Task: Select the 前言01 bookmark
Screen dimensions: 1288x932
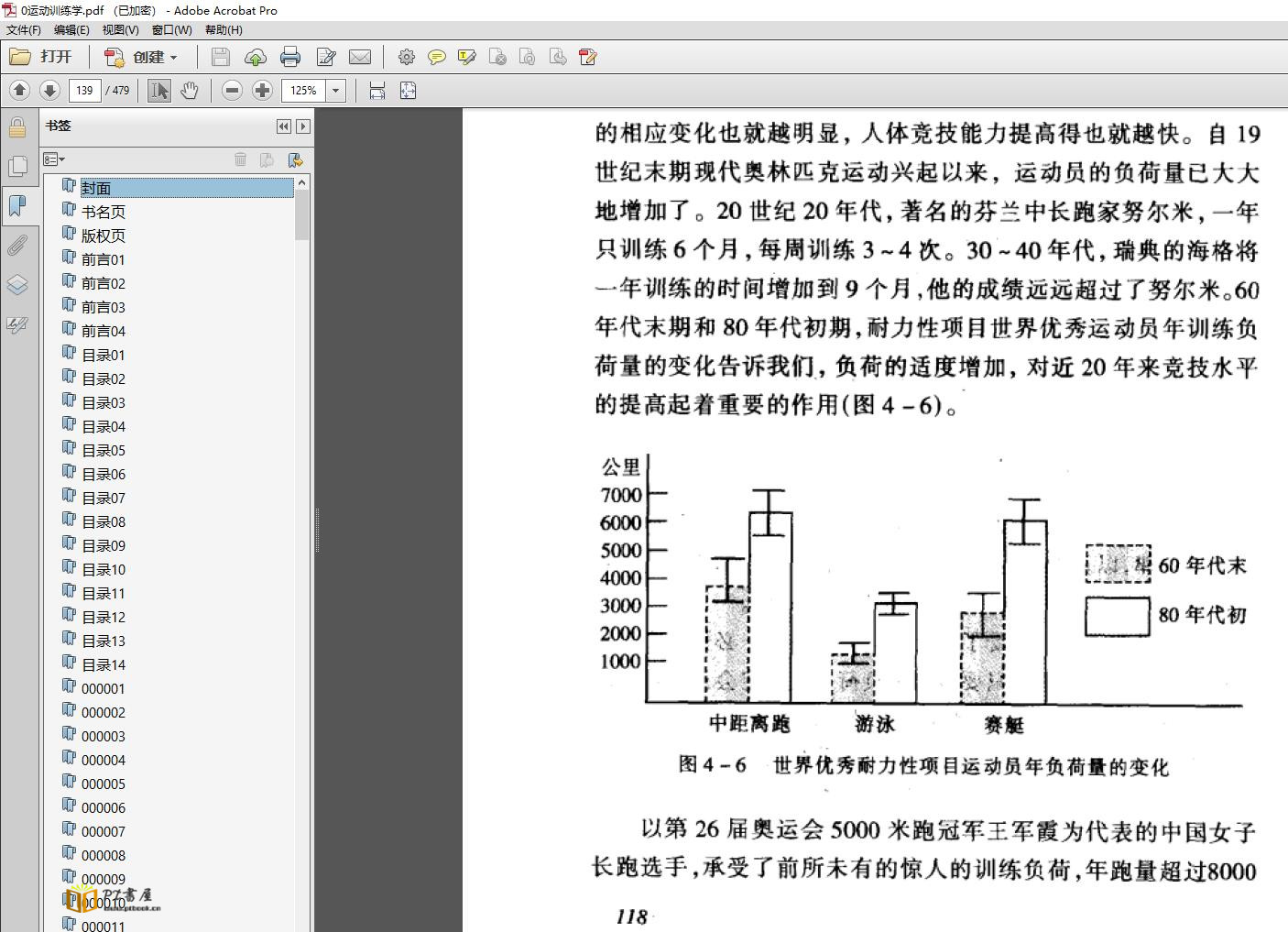Action: (104, 259)
